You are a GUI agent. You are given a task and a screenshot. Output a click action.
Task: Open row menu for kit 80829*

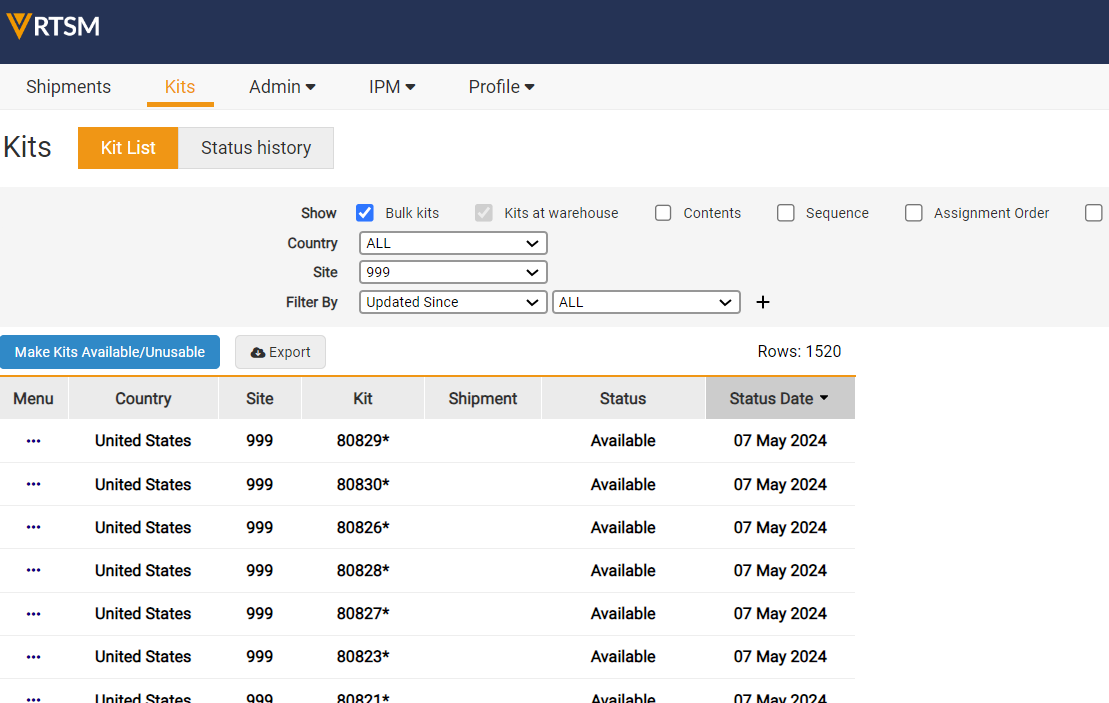click(x=33, y=441)
